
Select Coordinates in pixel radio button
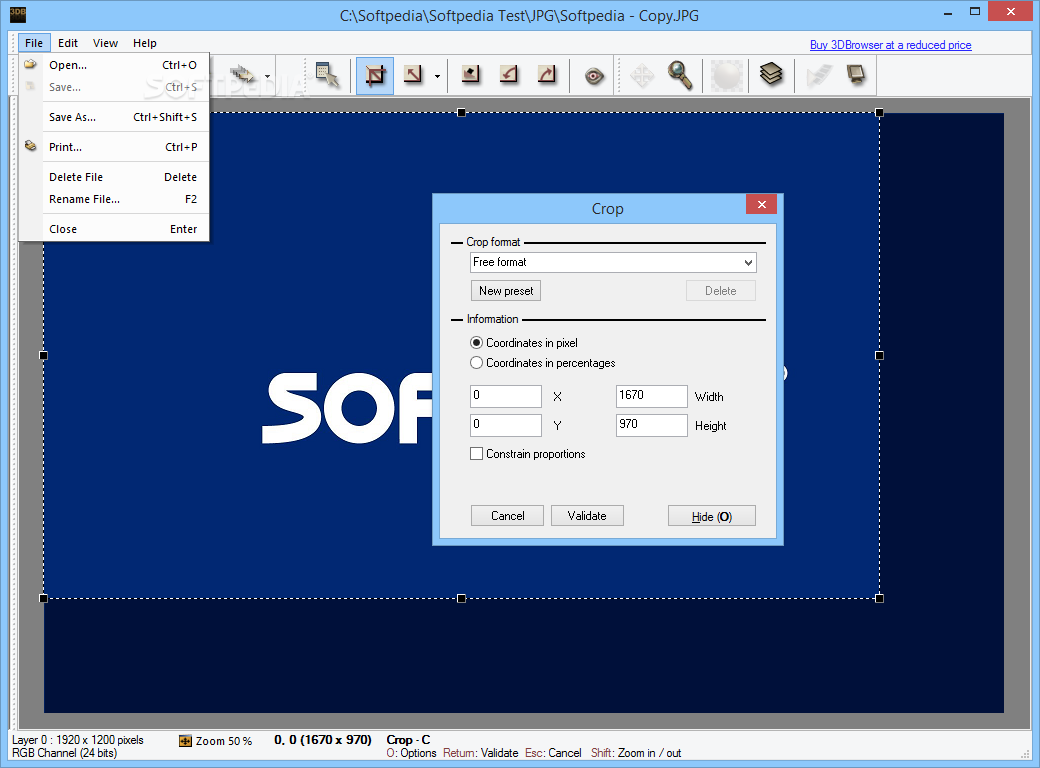pyautogui.click(x=476, y=343)
